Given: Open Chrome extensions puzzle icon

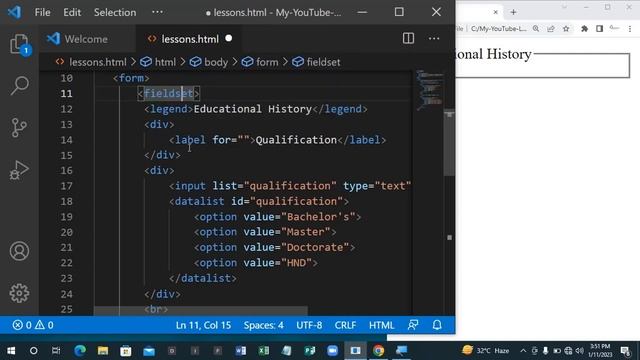Looking at the screenshot, I should coord(584,29).
